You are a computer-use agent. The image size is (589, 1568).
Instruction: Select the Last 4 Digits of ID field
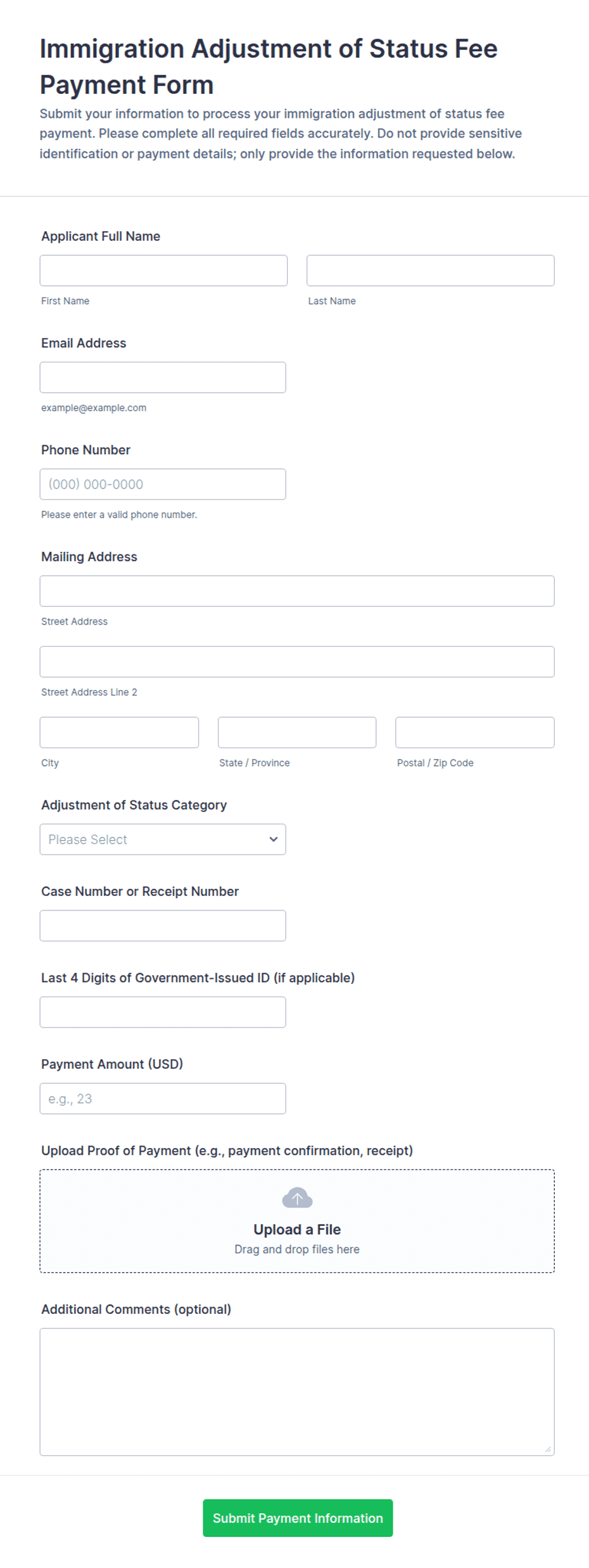(163, 1012)
